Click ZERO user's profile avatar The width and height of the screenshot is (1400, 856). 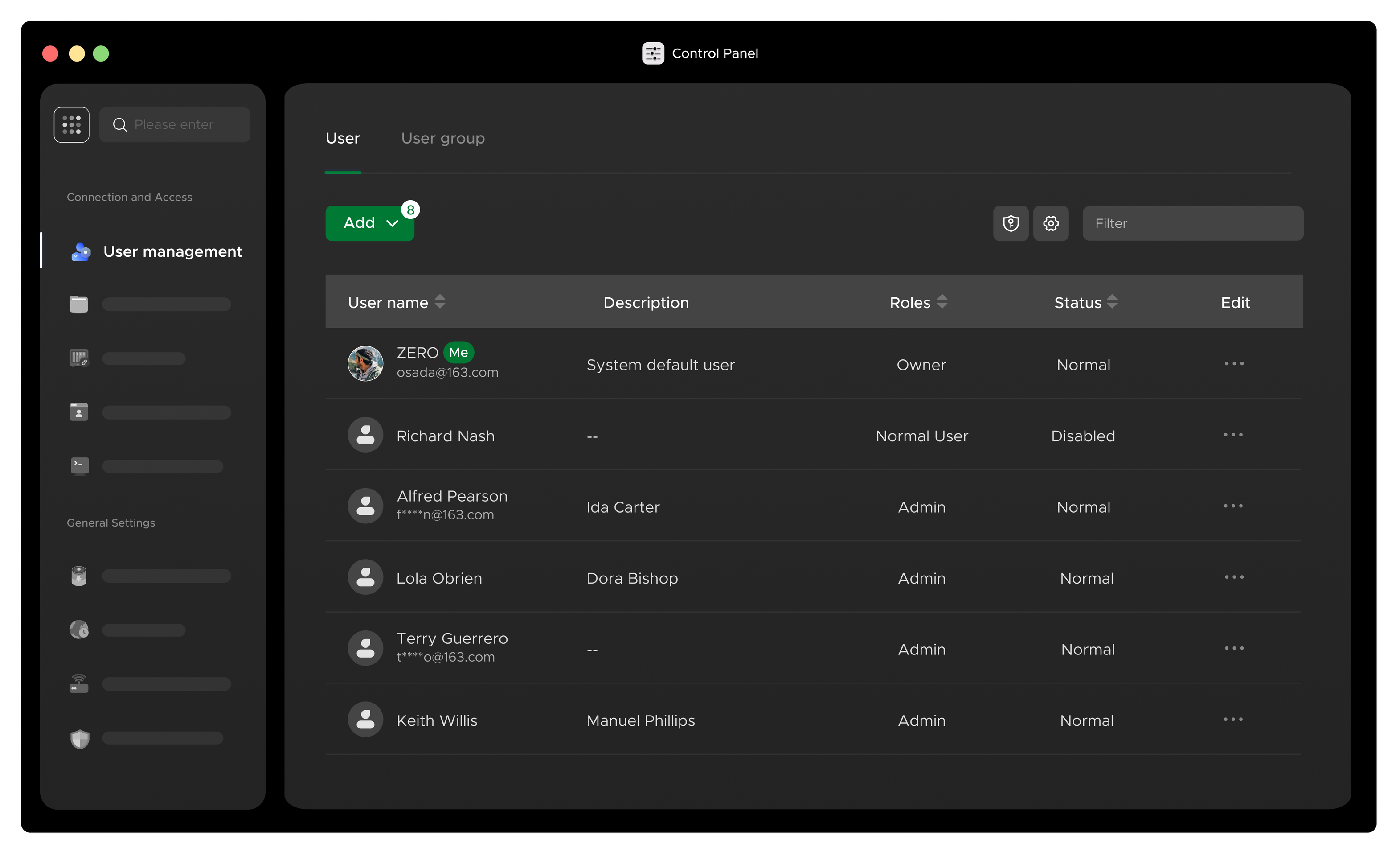(365, 364)
